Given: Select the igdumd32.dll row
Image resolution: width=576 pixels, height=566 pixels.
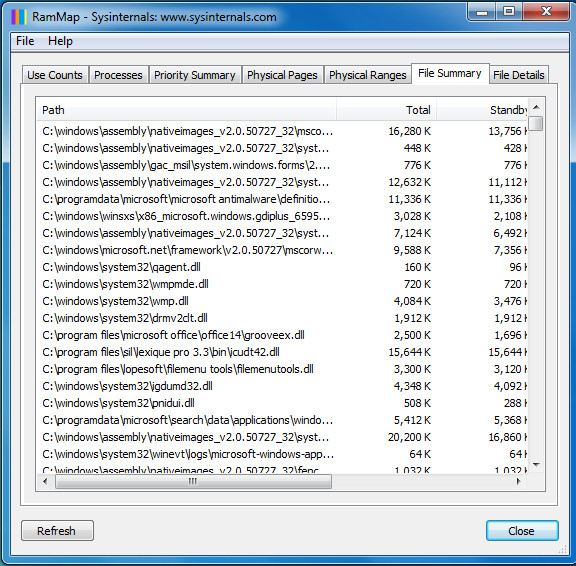Looking at the screenshot, I should coord(282,386).
